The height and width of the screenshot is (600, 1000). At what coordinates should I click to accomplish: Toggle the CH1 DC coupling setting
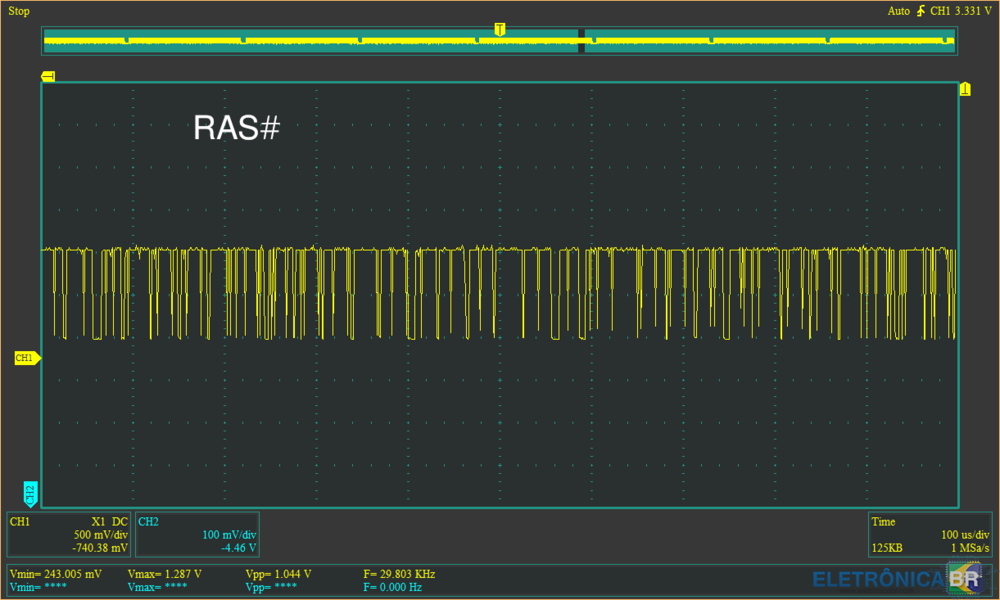pos(122,521)
